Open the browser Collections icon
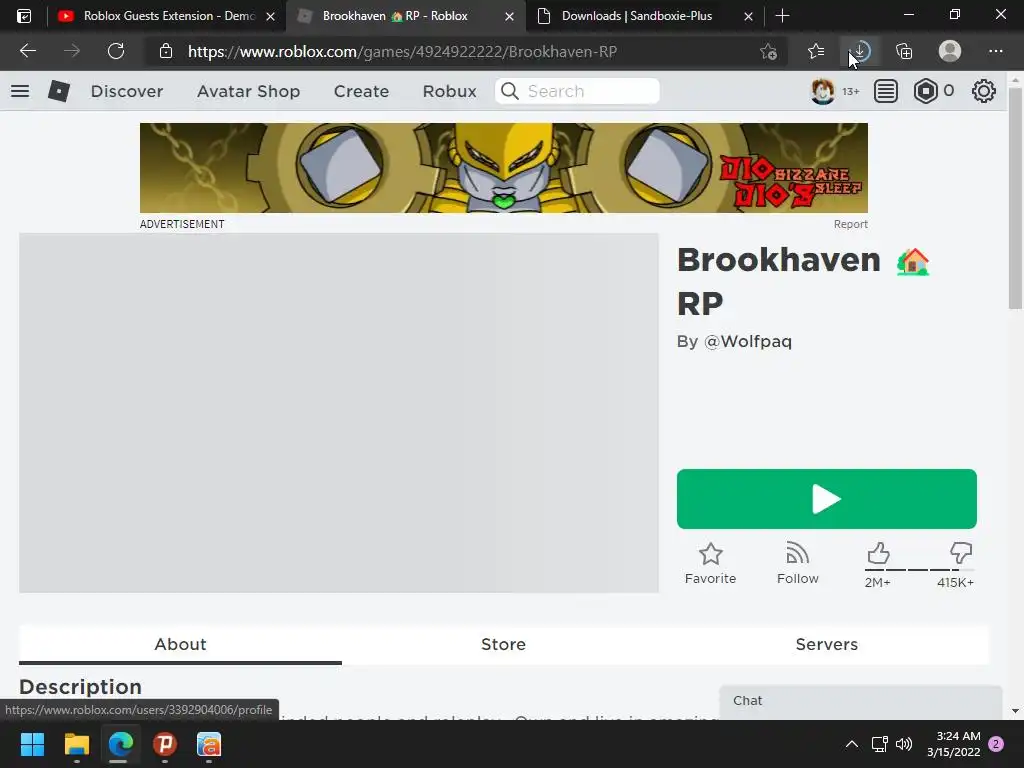This screenshot has width=1024, height=768. coord(904,51)
